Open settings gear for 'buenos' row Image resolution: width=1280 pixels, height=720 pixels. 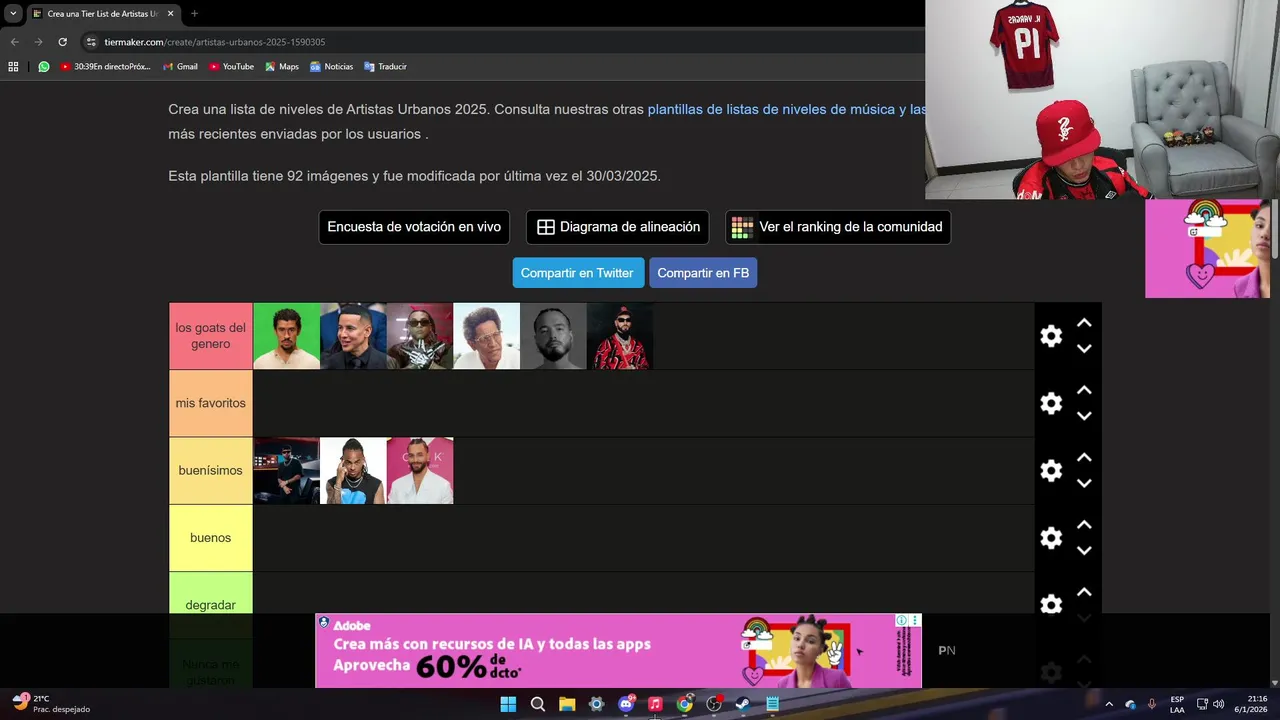1051,537
